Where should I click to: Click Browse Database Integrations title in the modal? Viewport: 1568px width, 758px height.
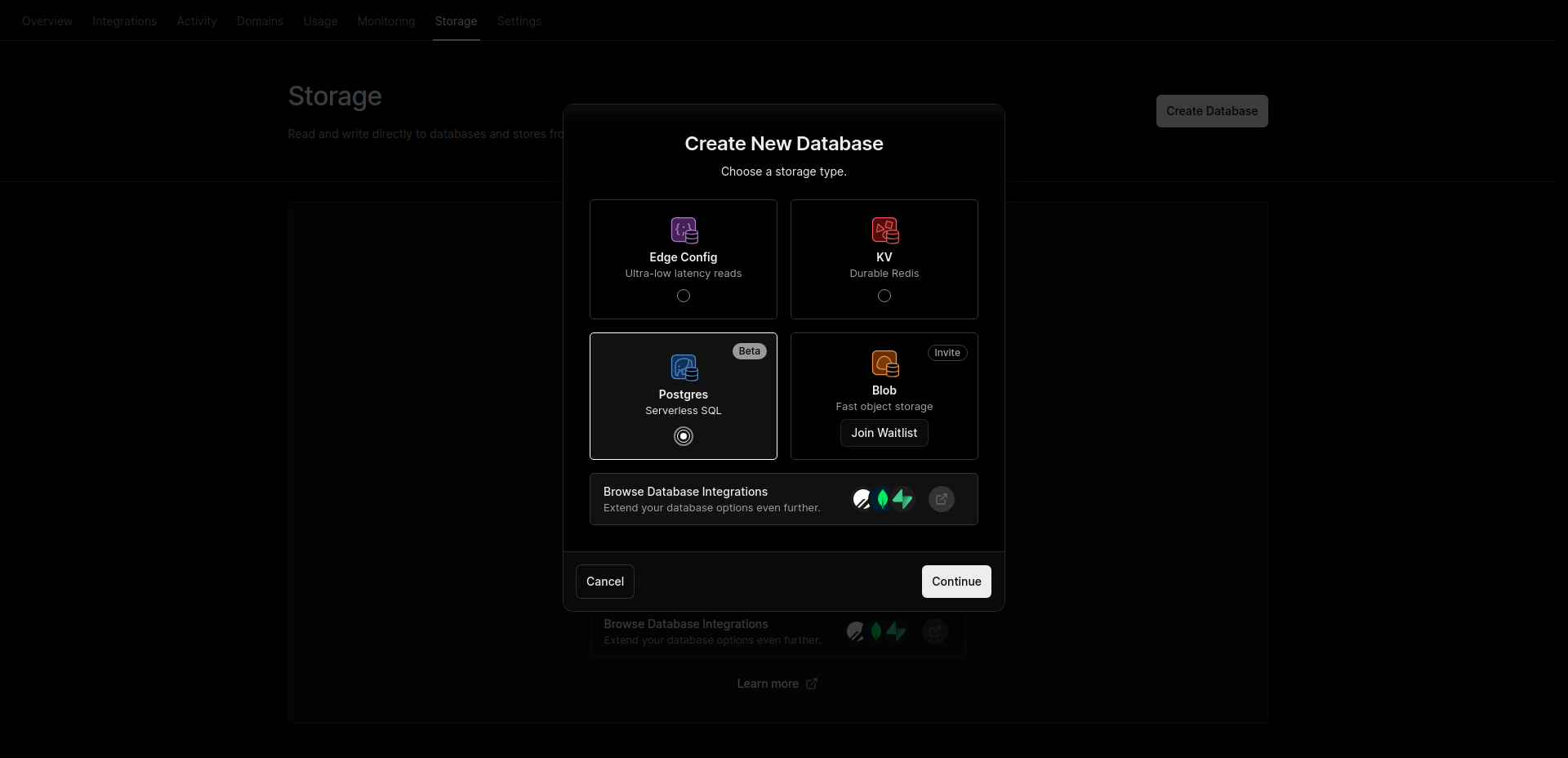coord(686,492)
